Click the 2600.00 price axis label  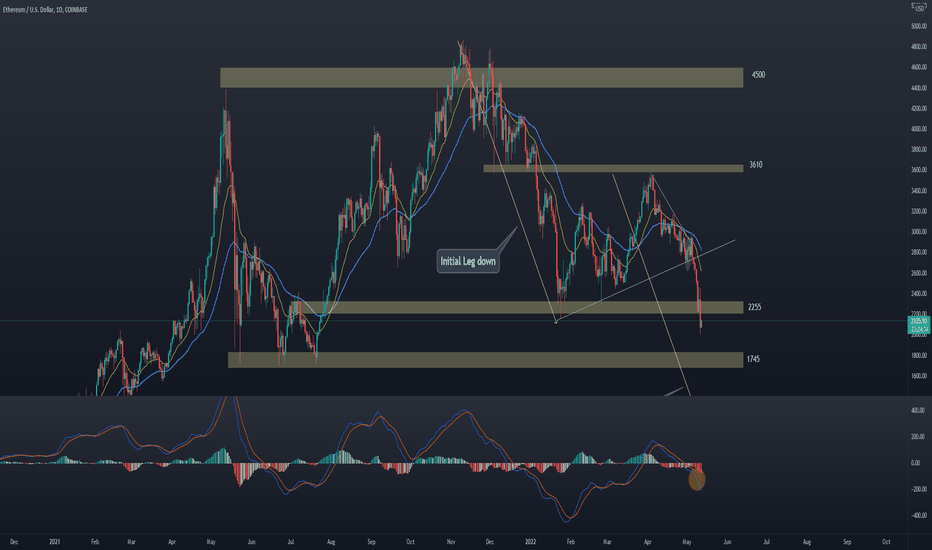918,274
